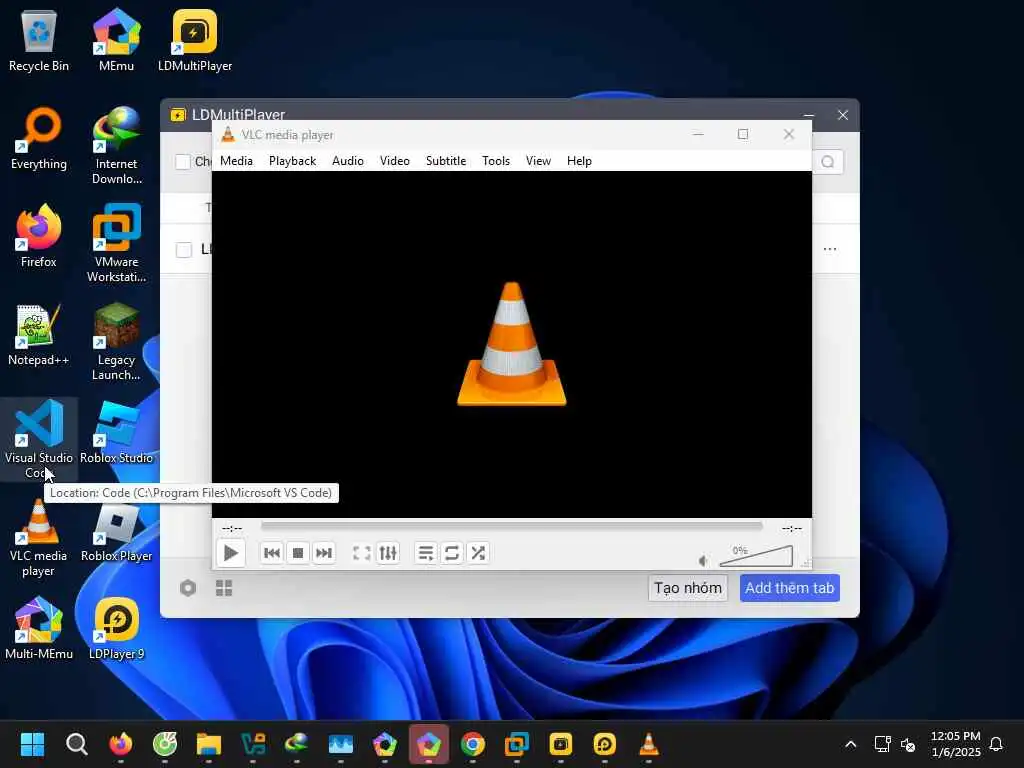Select Multi-MEmu desktop shortcut
The width and height of the screenshot is (1024, 768).
coord(39,628)
